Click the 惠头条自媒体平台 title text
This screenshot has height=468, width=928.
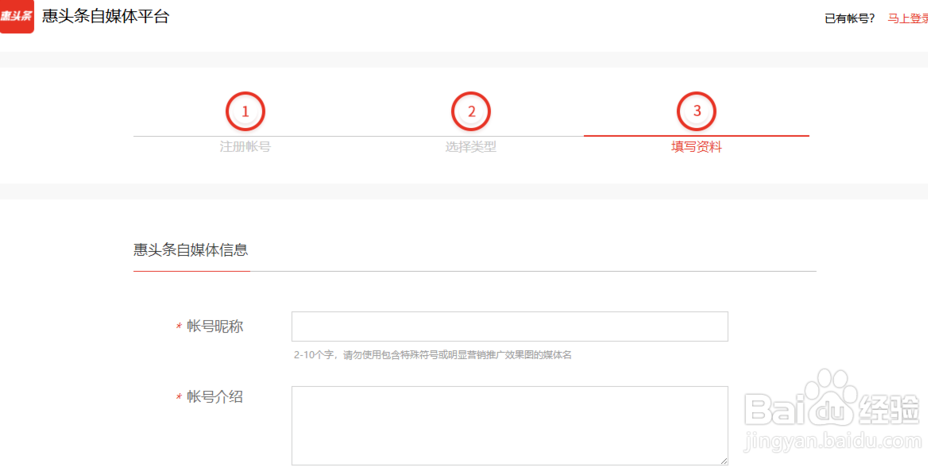[x=105, y=17]
